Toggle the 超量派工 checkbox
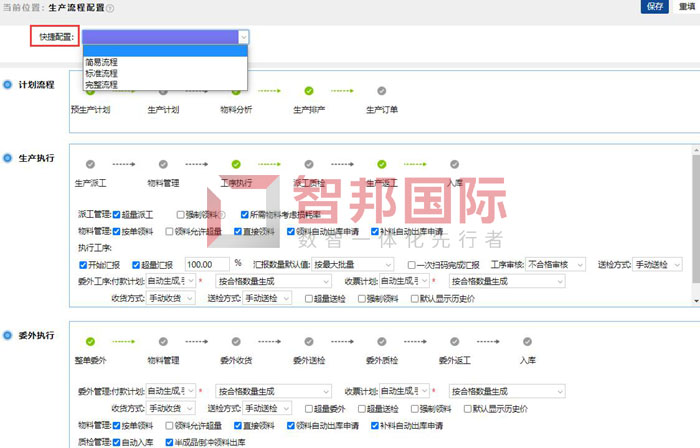Screen dimensions: 700x448 117,214
